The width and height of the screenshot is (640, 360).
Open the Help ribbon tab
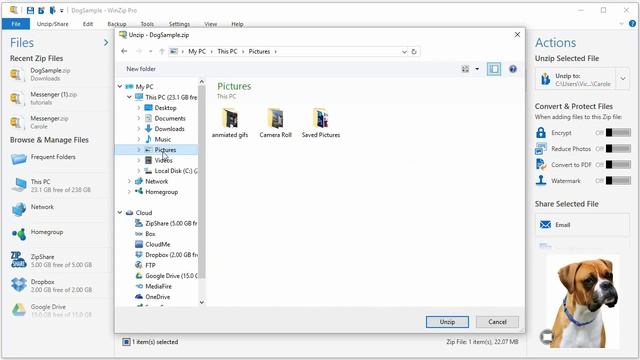coord(237,24)
